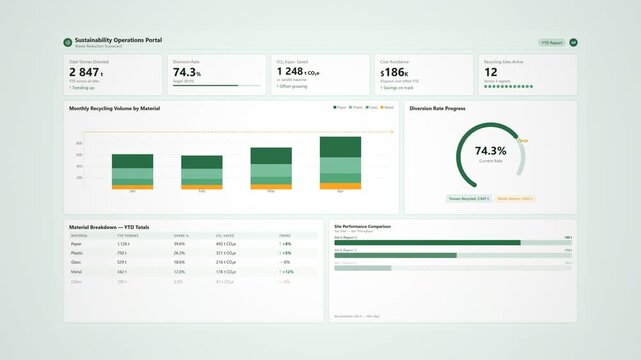Click the February stacked bar

coord(202,172)
